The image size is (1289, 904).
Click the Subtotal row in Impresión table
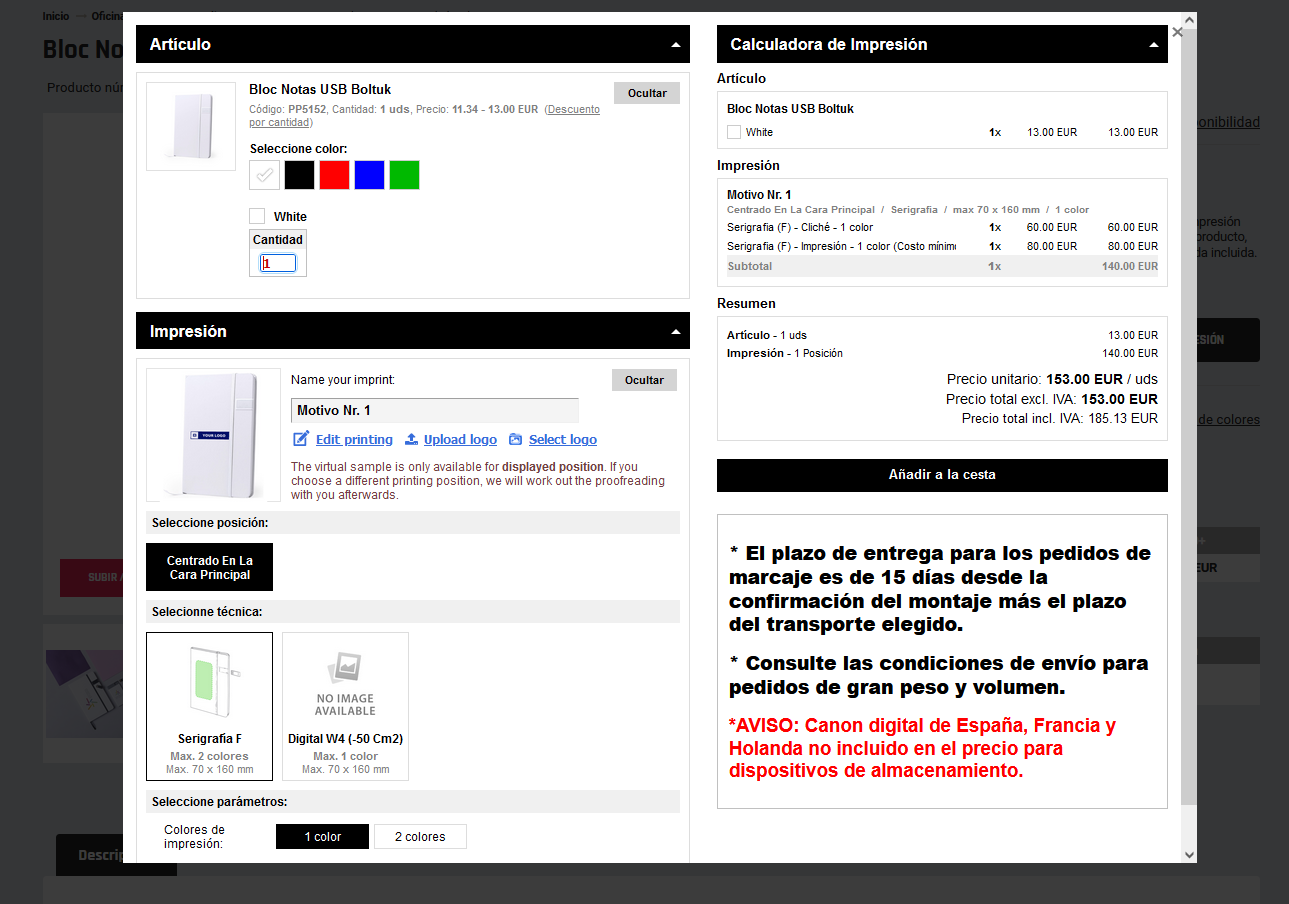pyautogui.click(x=942, y=266)
